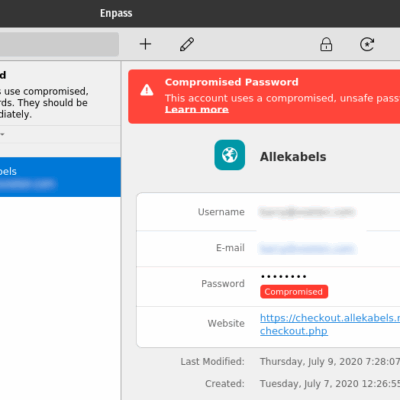400x400 pixels.
Task: Open the password generator icon
Action: [x=367, y=44]
